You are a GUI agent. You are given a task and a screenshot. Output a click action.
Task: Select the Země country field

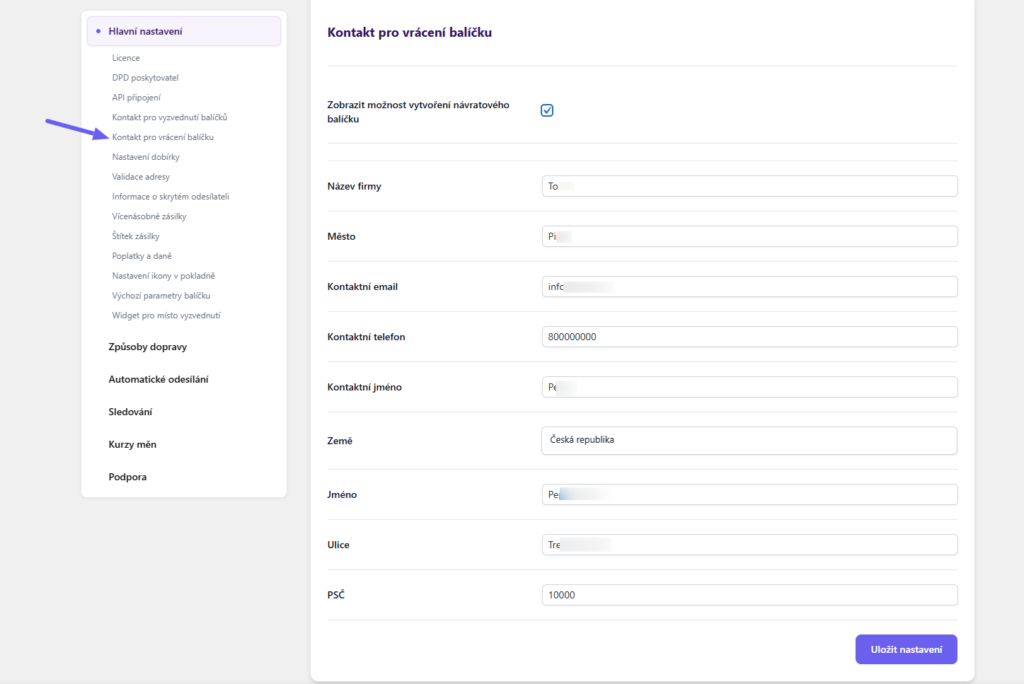pyautogui.click(x=748, y=440)
